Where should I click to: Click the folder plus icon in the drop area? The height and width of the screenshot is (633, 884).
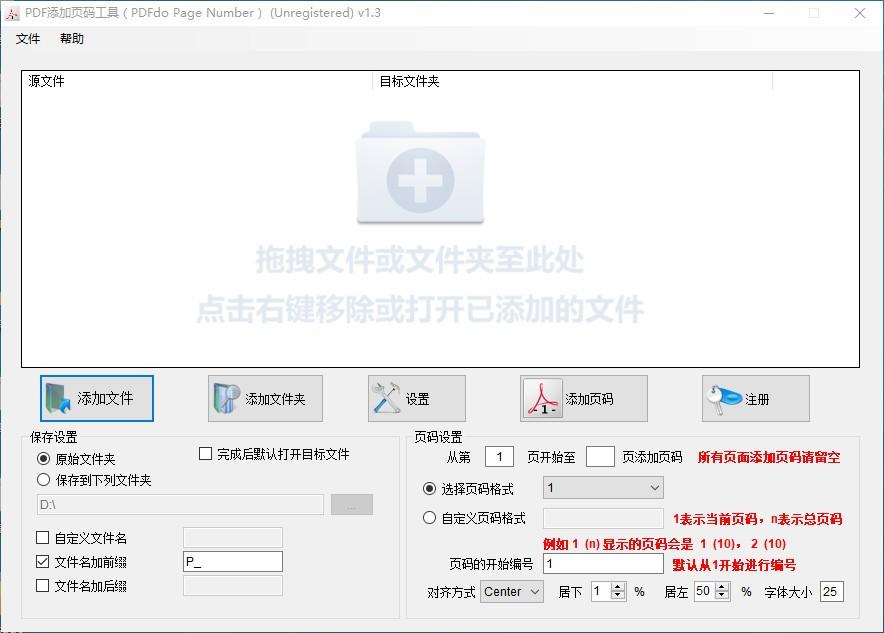tap(420, 173)
